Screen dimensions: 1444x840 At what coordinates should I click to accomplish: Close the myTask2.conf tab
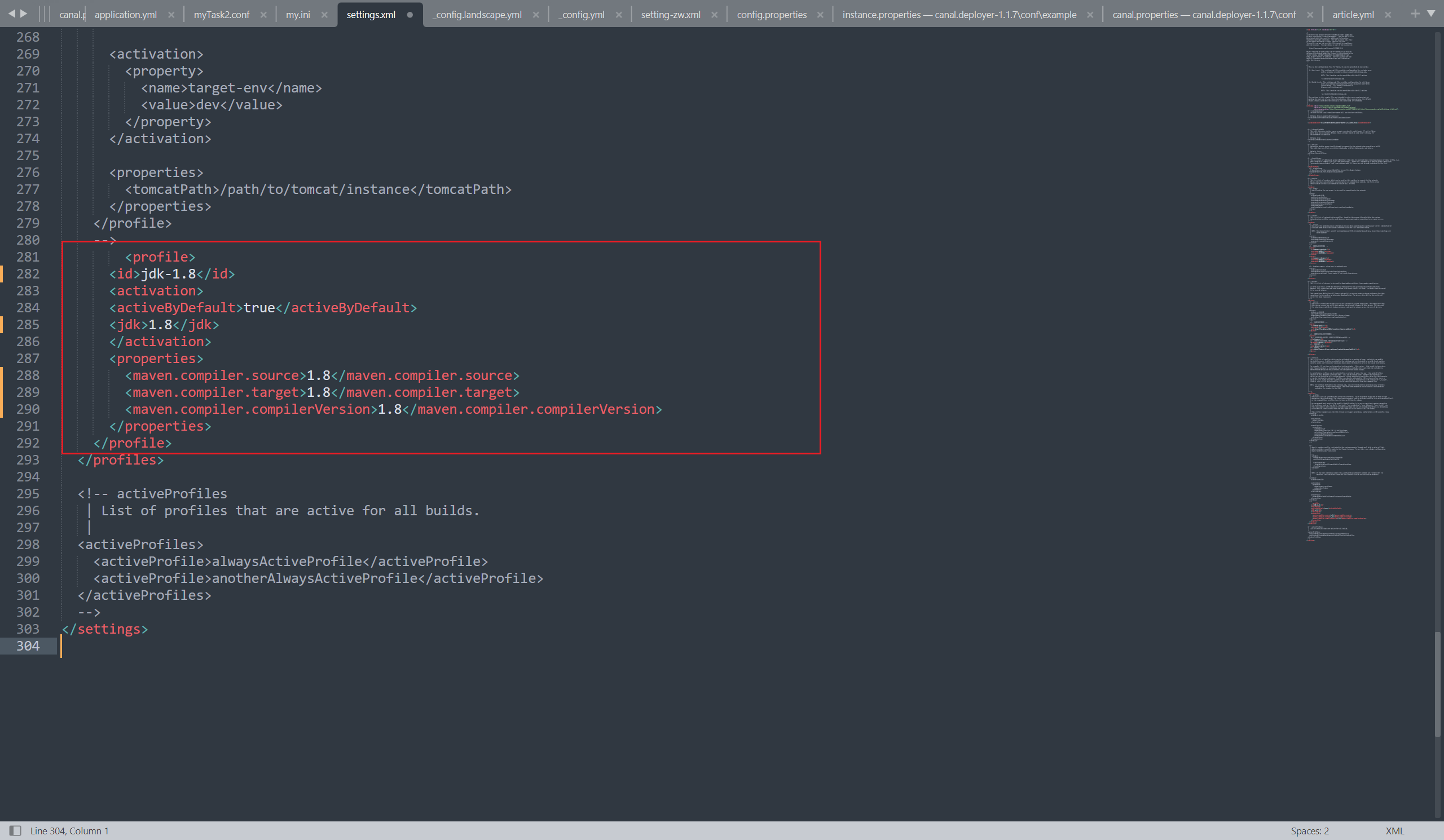(x=263, y=15)
